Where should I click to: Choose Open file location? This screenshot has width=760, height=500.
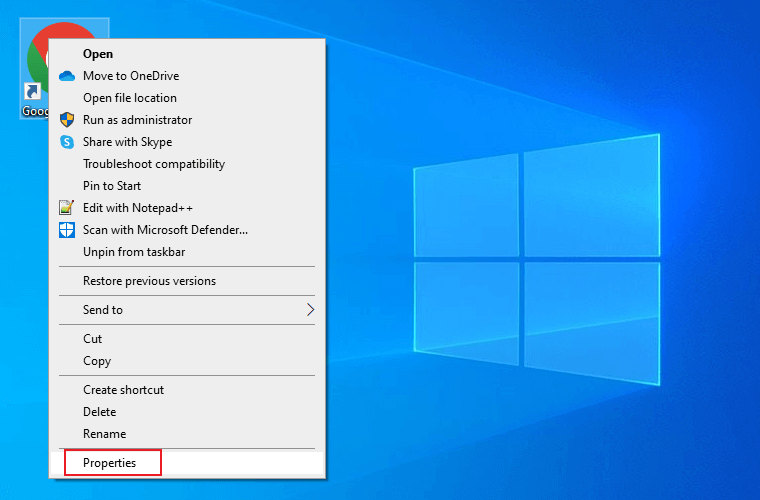click(187, 98)
